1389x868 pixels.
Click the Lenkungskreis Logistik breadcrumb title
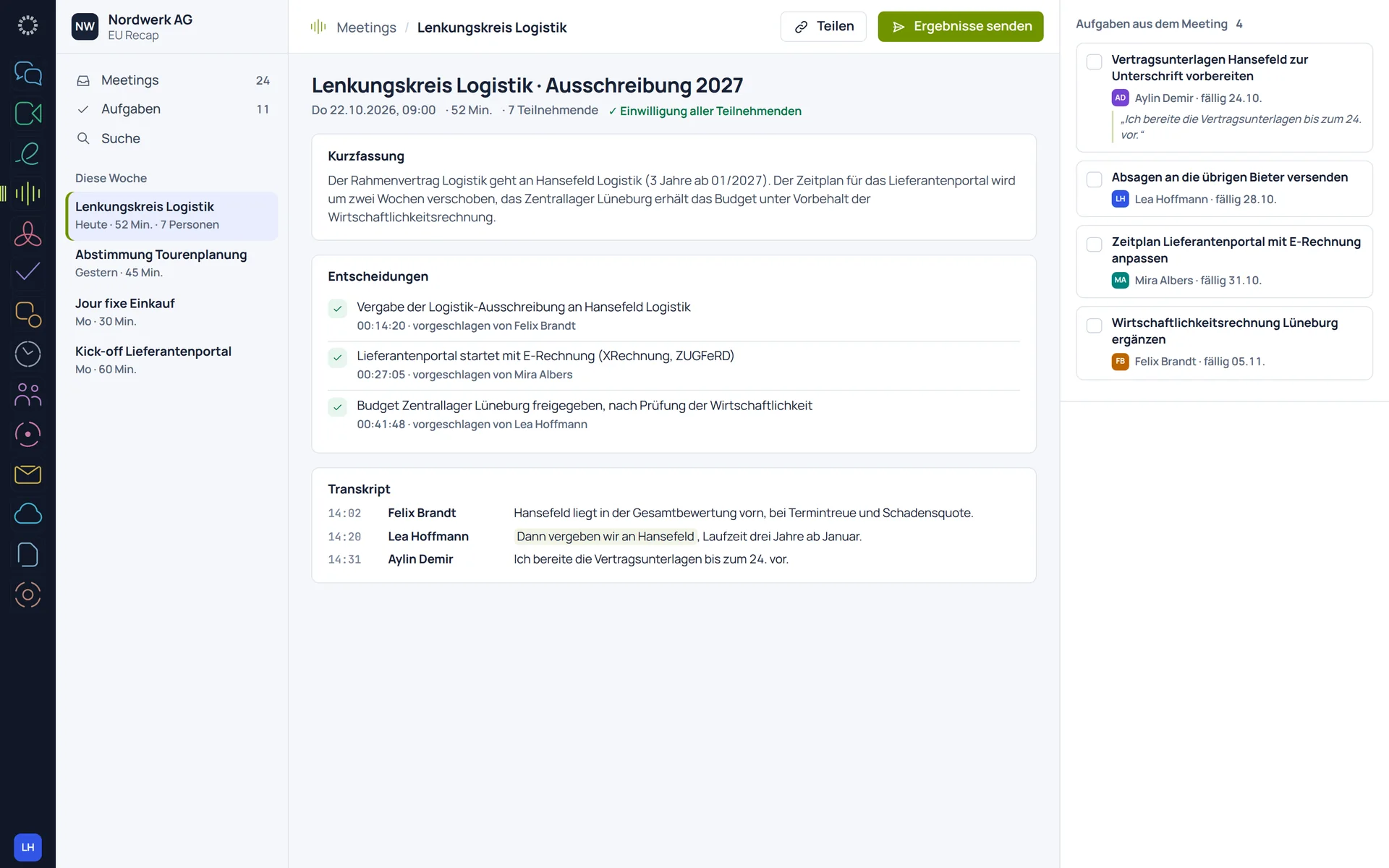click(x=492, y=27)
